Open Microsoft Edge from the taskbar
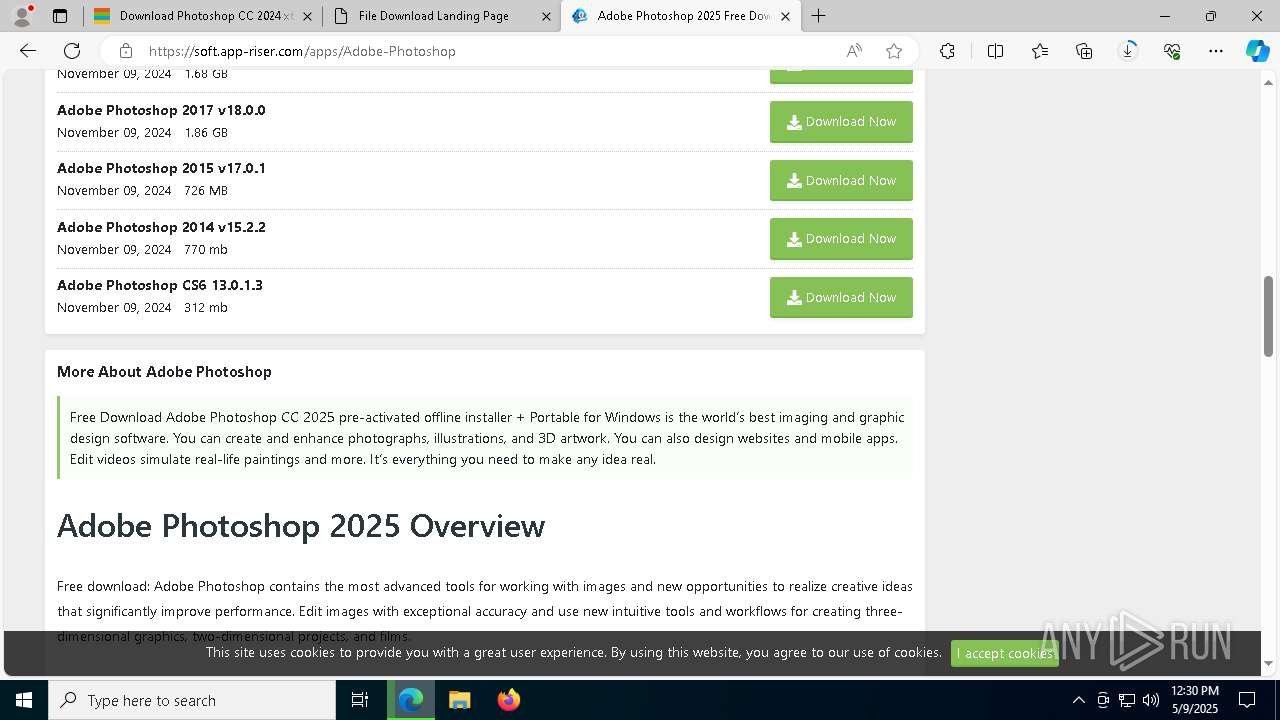 point(411,700)
